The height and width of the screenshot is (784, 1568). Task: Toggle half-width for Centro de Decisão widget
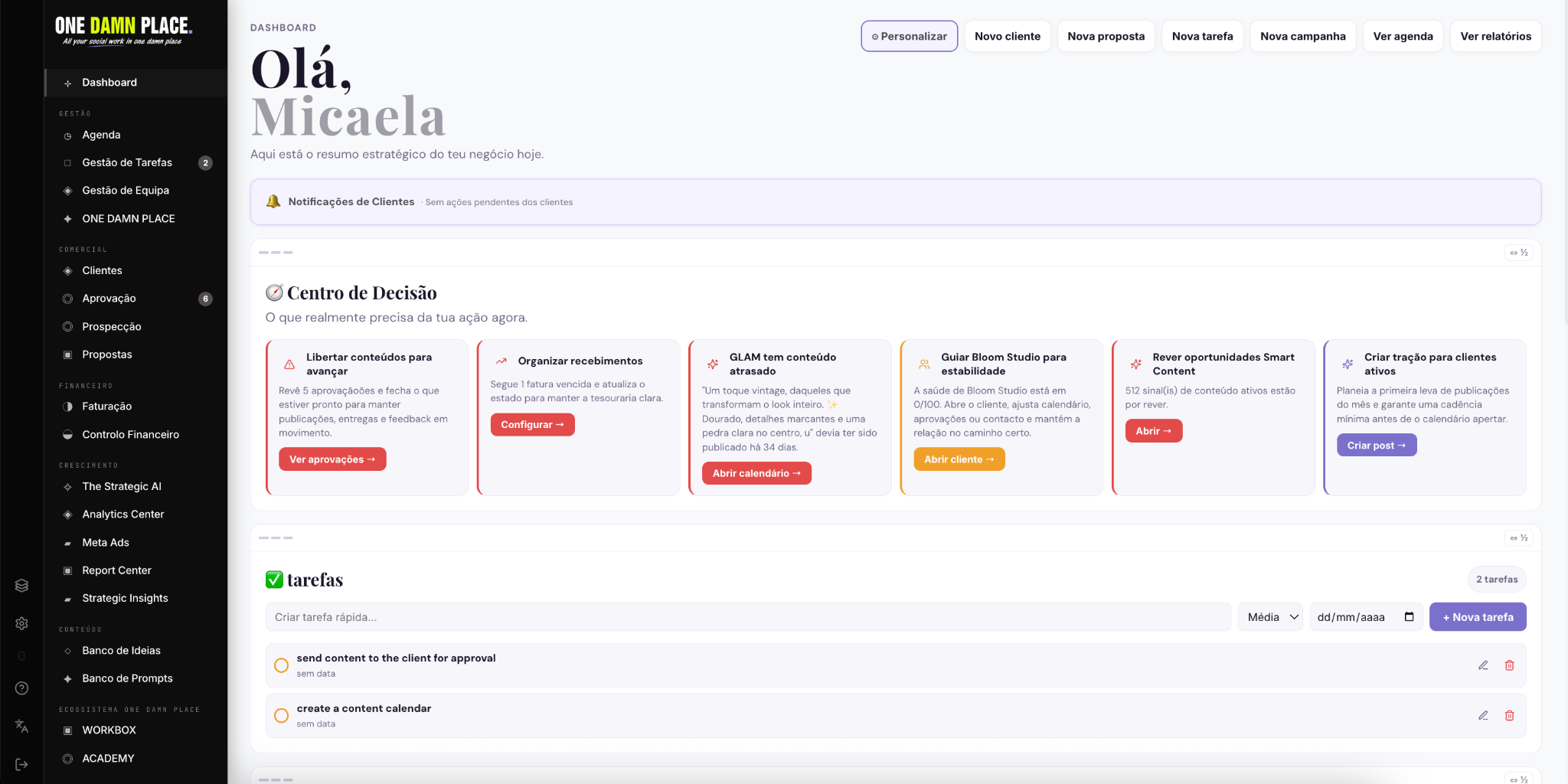[x=1519, y=253]
